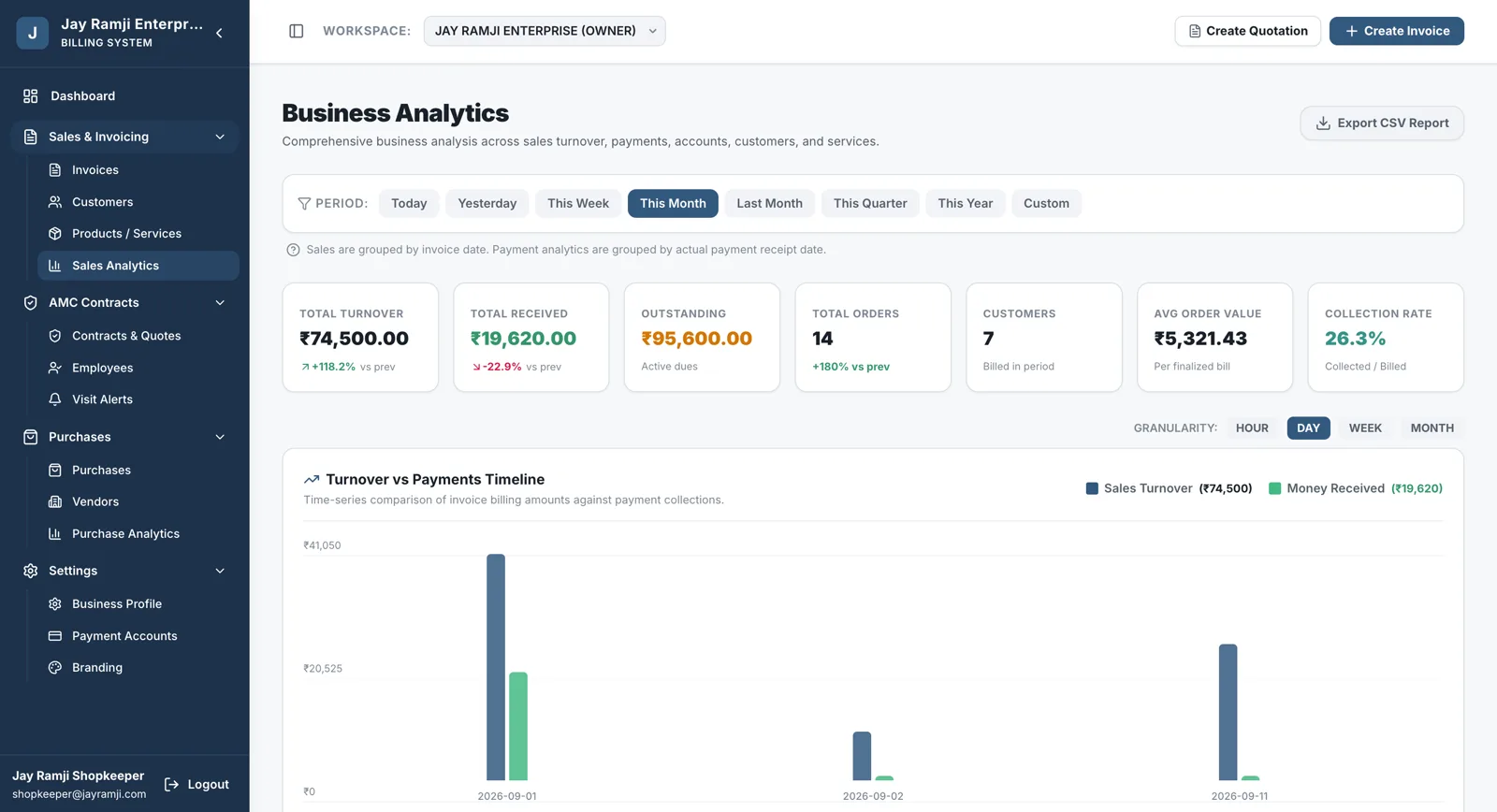Collapse sidebar with the left chevron
1497x812 pixels.
coord(219,33)
